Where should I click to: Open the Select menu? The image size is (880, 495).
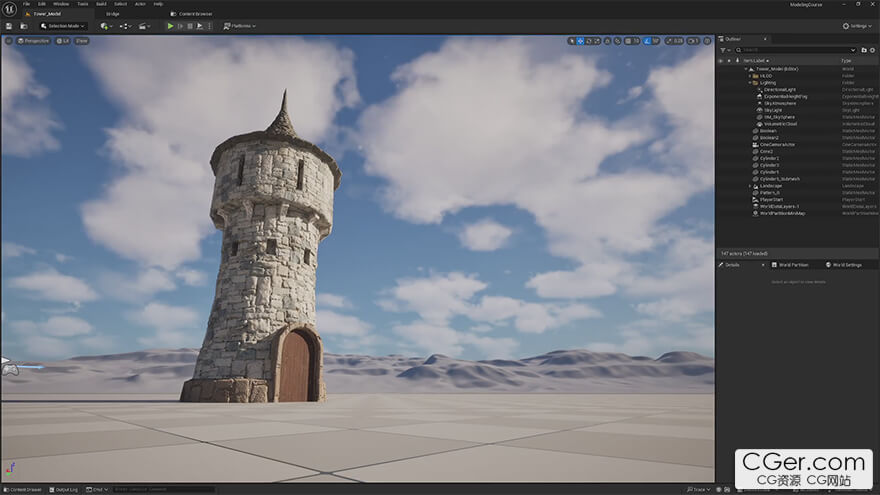point(121,4)
